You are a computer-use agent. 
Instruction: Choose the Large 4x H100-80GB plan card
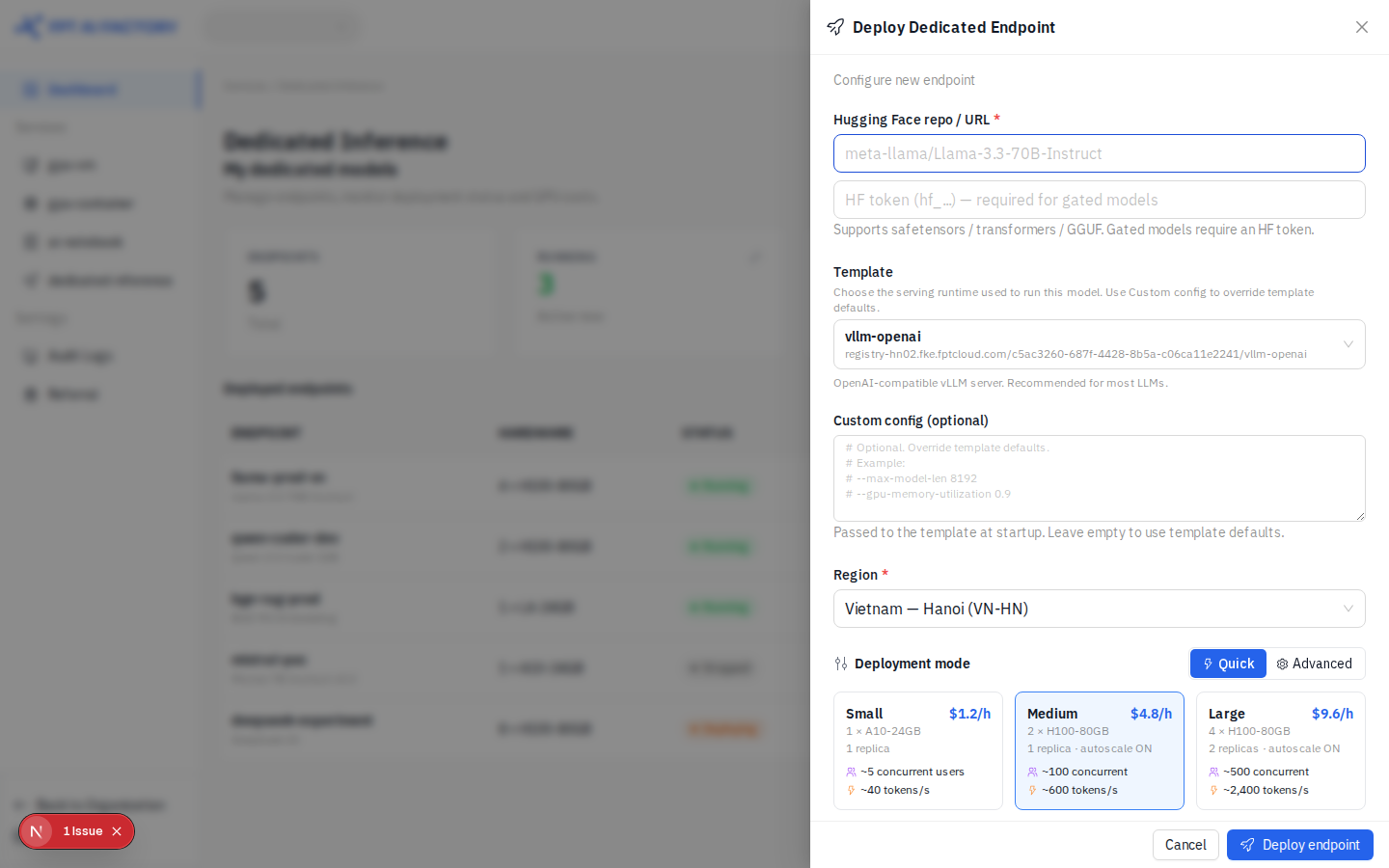click(1281, 750)
